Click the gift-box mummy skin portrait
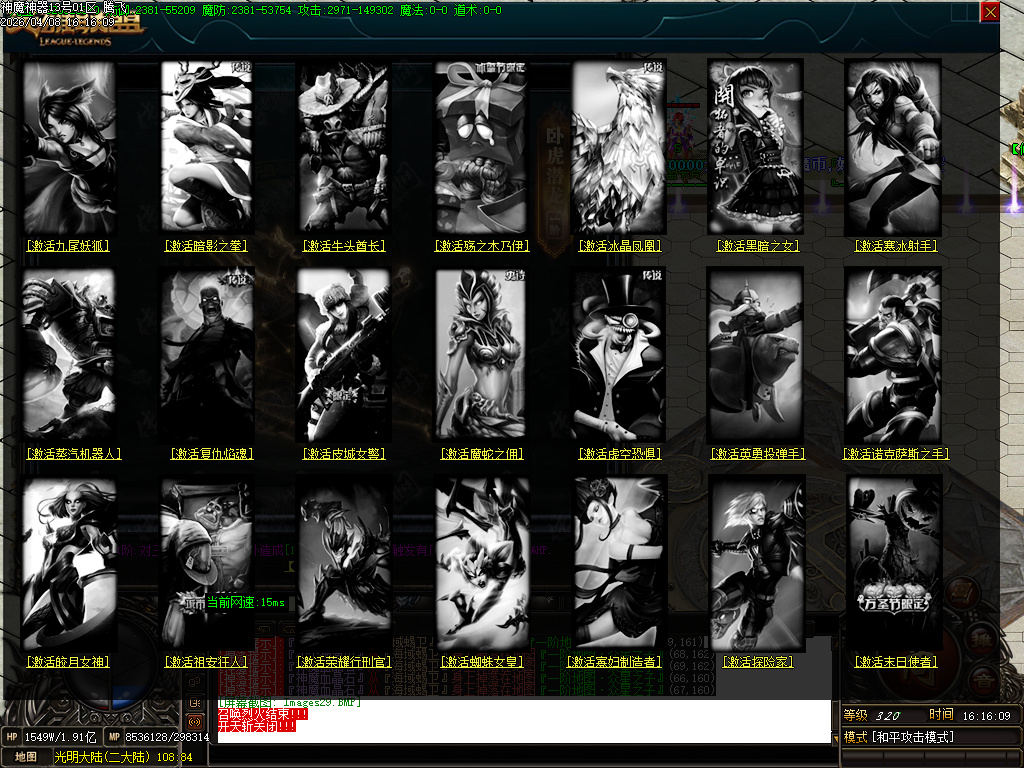Screen dimensions: 1024x768 [481, 147]
